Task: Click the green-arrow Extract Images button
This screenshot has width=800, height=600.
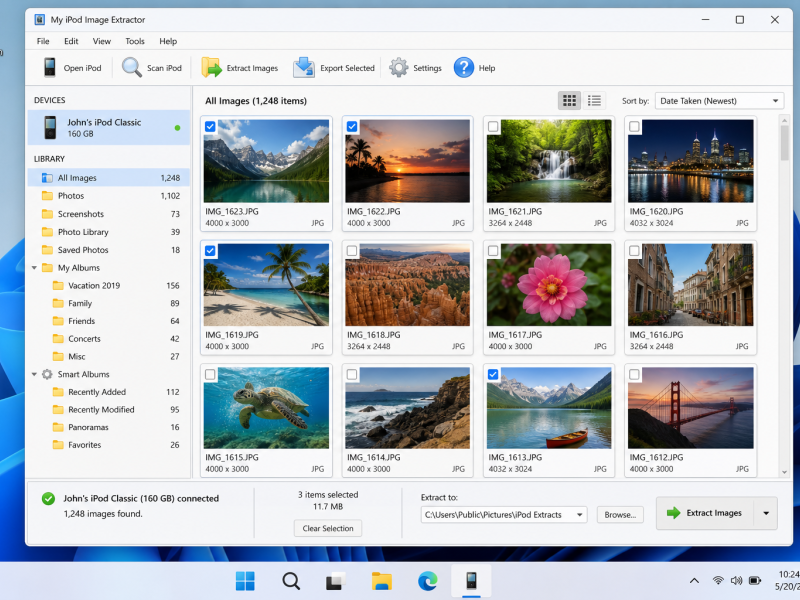Action: [705, 513]
